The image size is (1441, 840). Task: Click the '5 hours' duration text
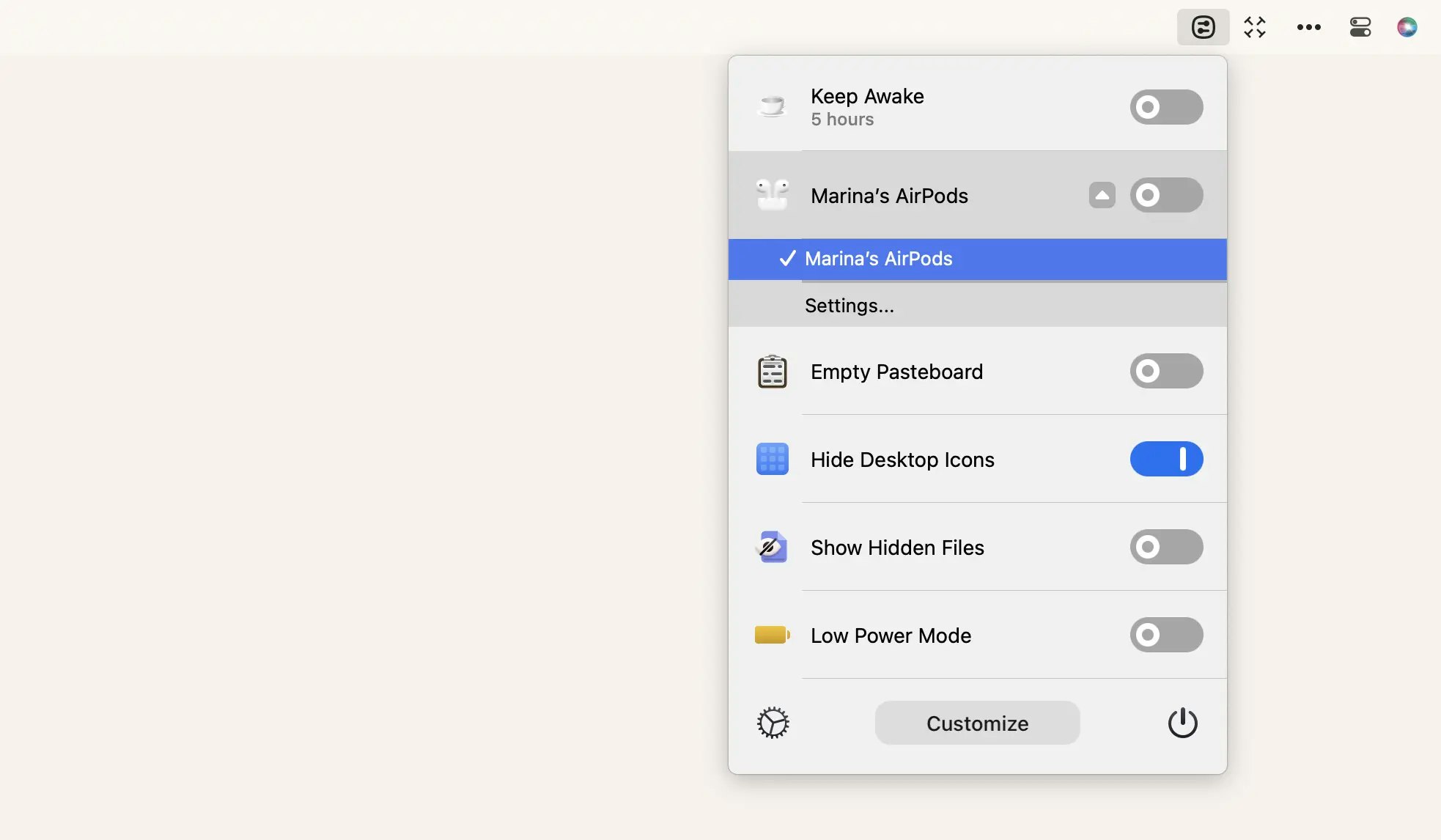(x=842, y=119)
